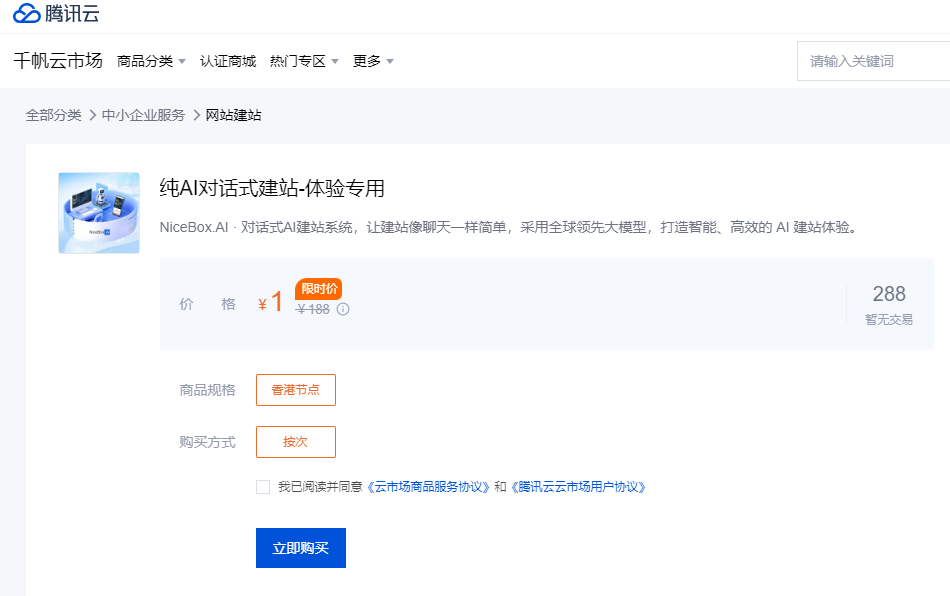This screenshot has width=950, height=596.
Task: Select the 香港节点 specification
Action: [x=296, y=390]
